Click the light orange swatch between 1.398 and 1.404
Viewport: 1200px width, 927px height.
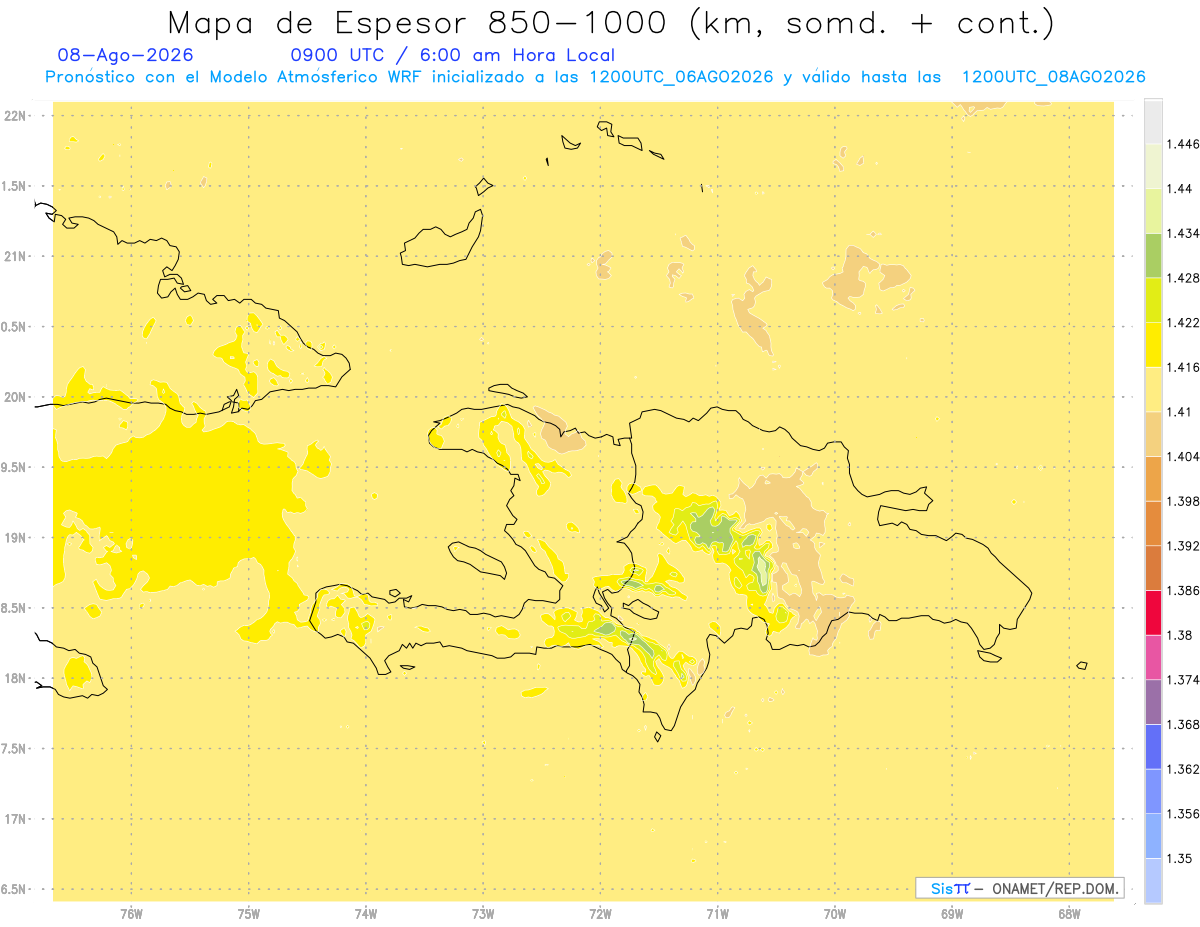coord(1153,478)
